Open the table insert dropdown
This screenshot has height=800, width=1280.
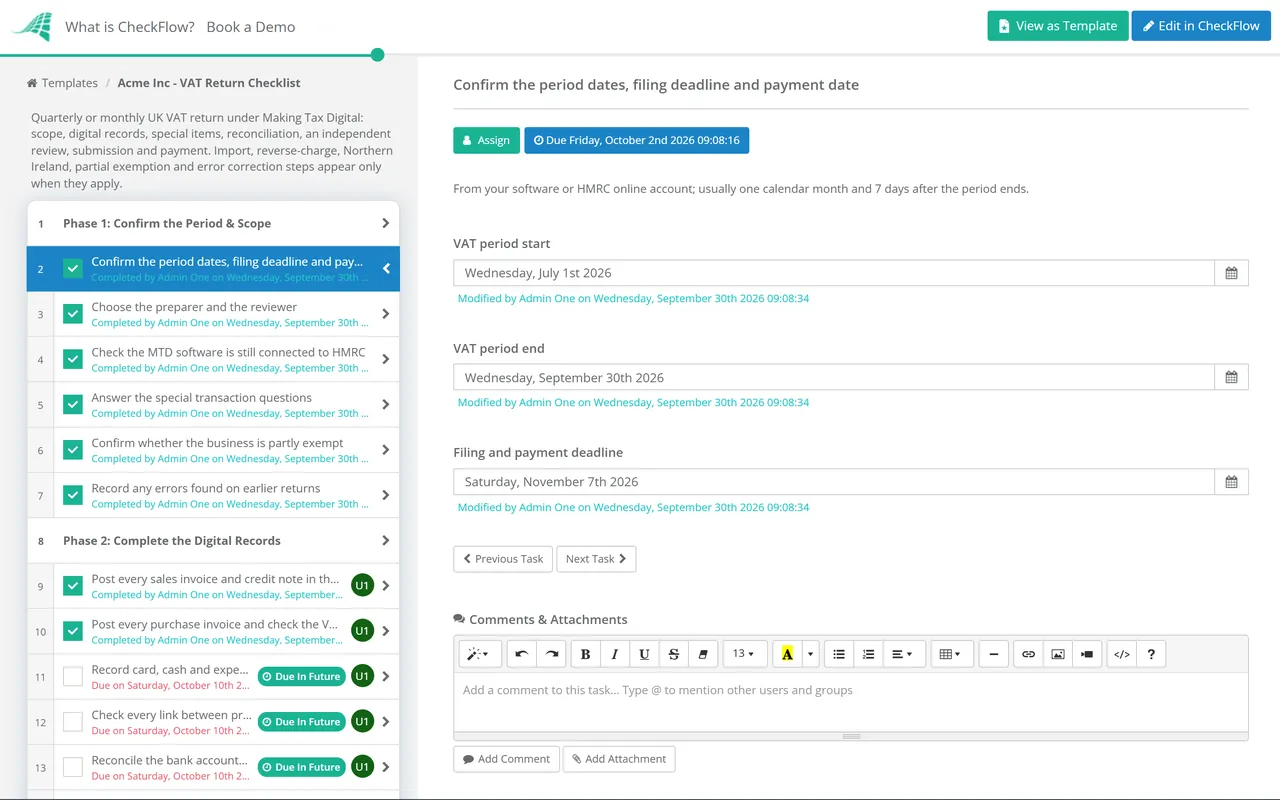[x=951, y=654]
